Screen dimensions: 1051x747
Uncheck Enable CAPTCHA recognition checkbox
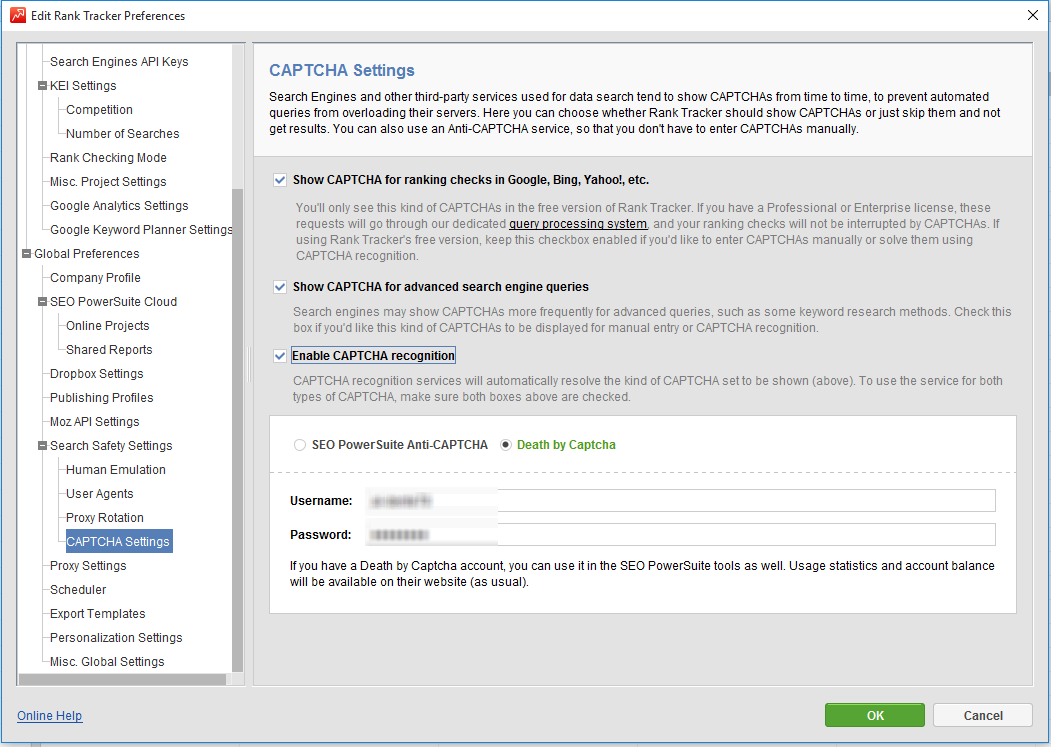pyautogui.click(x=280, y=356)
